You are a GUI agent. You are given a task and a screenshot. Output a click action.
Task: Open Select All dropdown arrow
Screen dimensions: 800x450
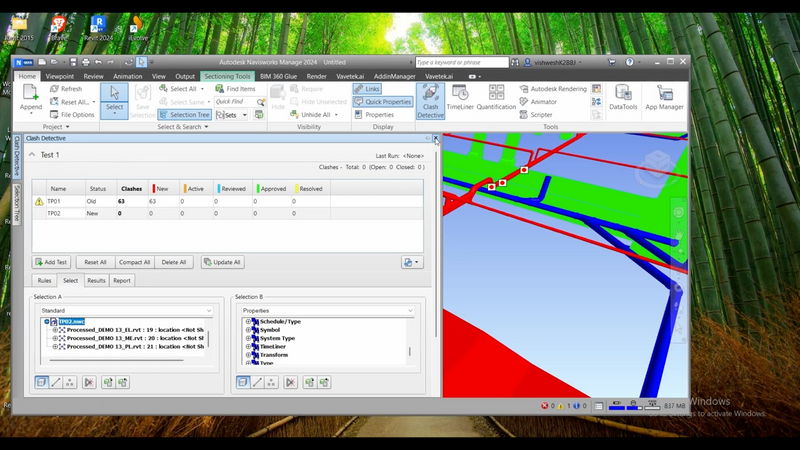203,89
